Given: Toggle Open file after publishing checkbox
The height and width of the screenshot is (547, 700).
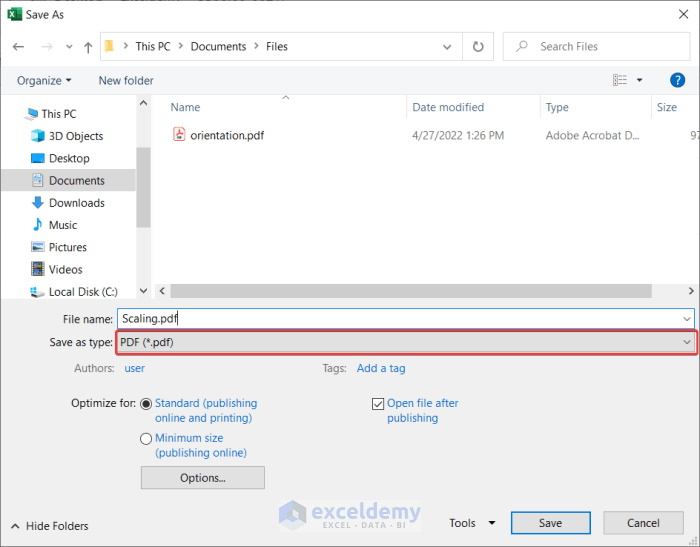Looking at the screenshot, I should point(378,404).
